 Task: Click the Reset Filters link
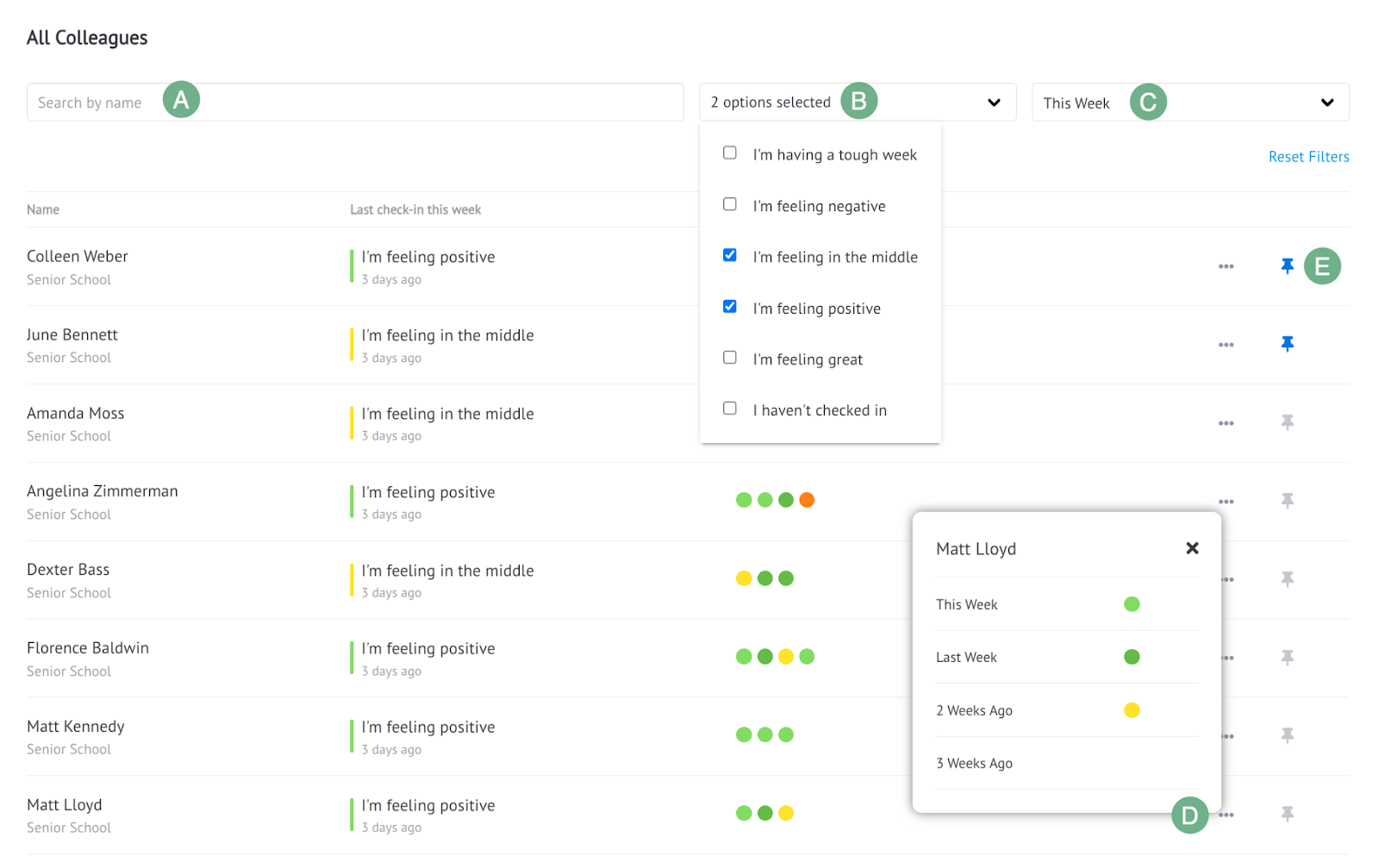pos(1308,157)
